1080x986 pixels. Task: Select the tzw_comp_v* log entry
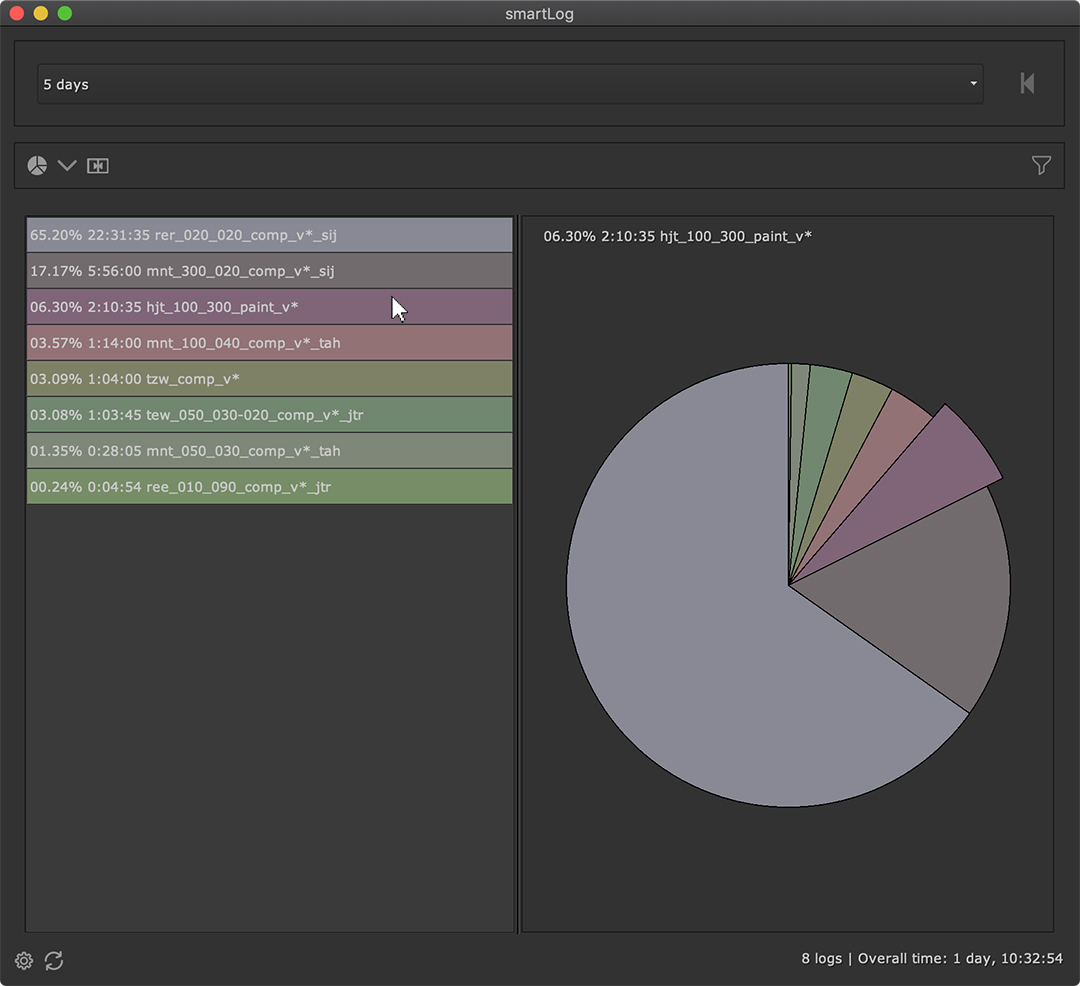click(269, 379)
